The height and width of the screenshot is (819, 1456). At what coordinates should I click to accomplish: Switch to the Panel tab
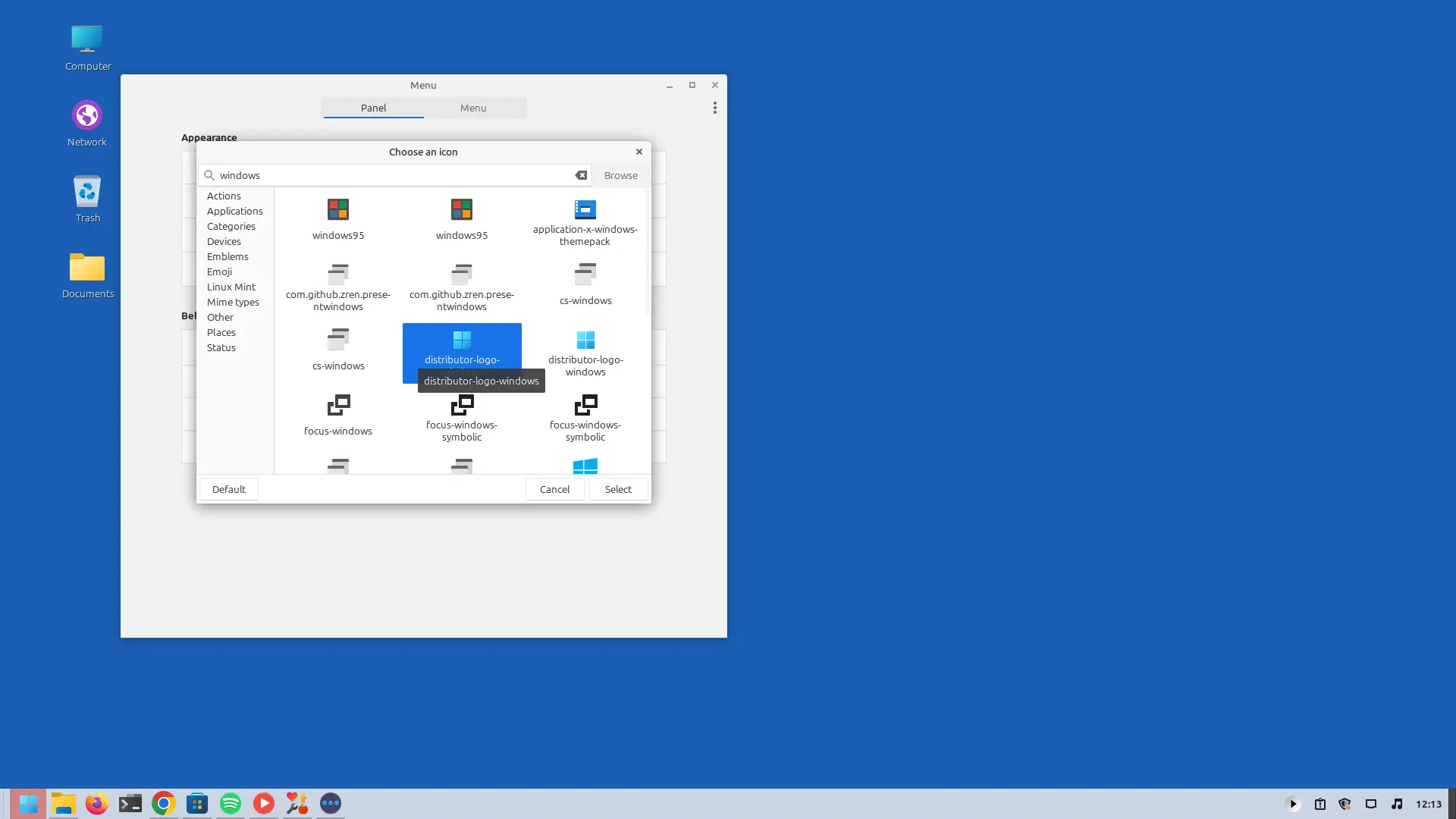pos(373,108)
